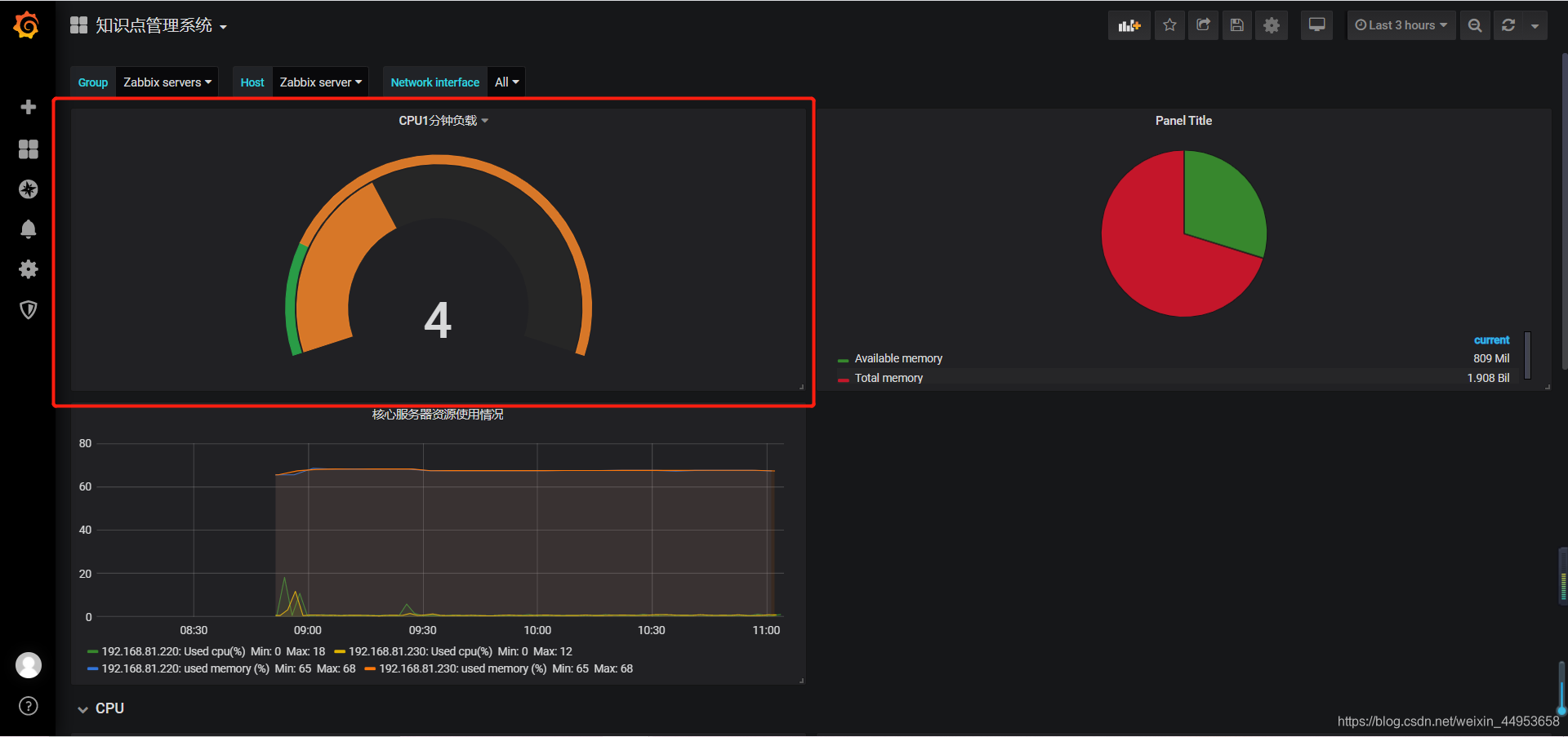1568x737 pixels.
Task: Click the Network interface variable label
Action: tap(434, 82)
